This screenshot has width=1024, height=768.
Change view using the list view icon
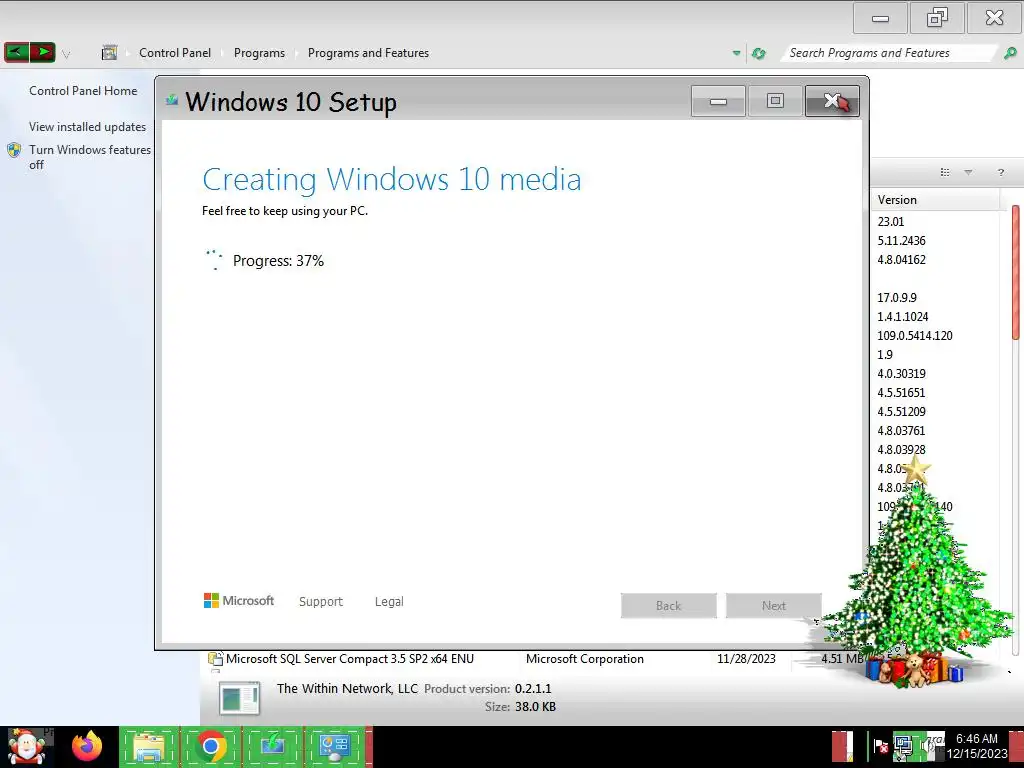[x=944, y=172]
